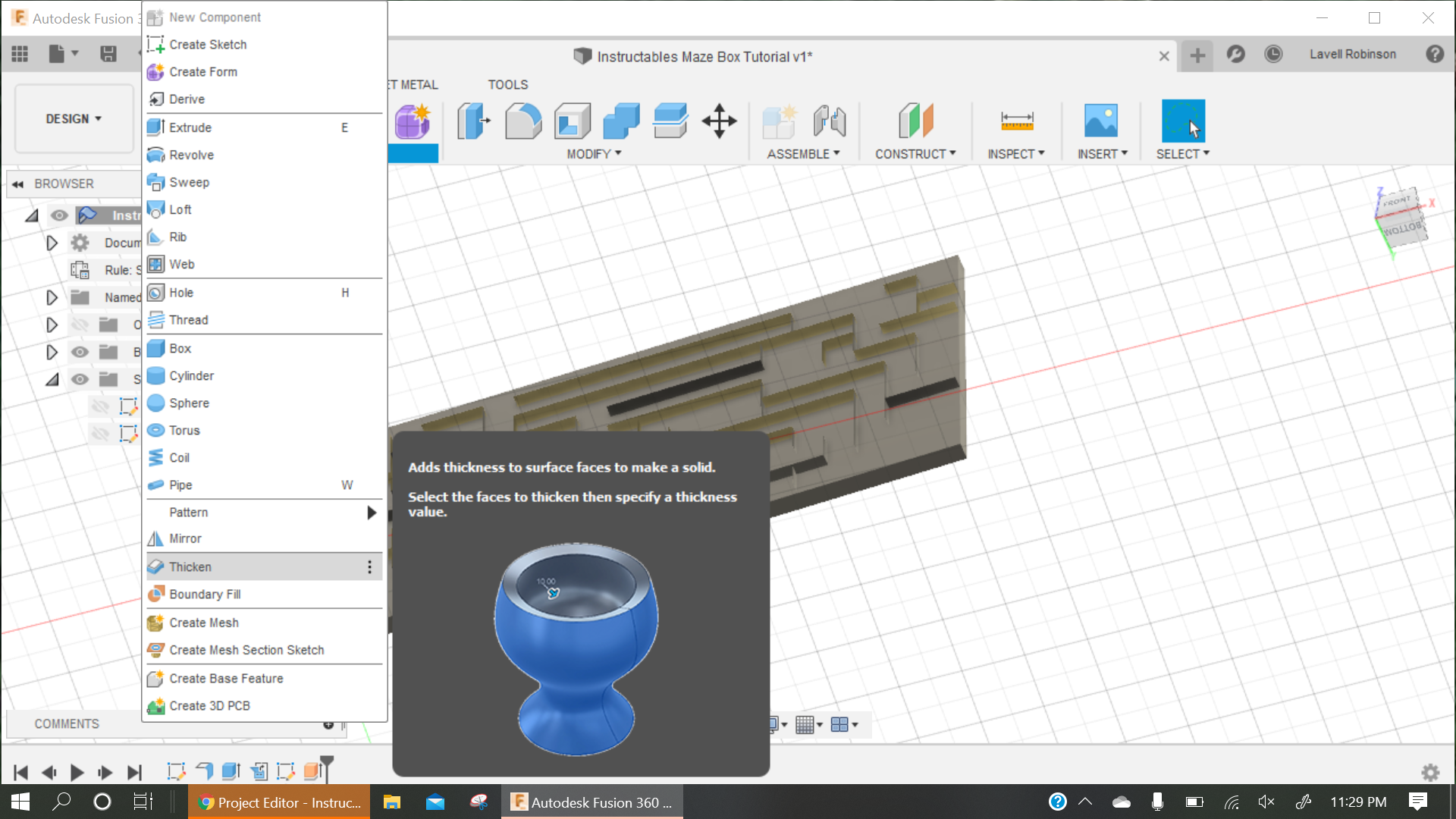Viewport: 1456px width, 819px height.
Task: Click the Joint tool icon
Action: coord(829,121)
